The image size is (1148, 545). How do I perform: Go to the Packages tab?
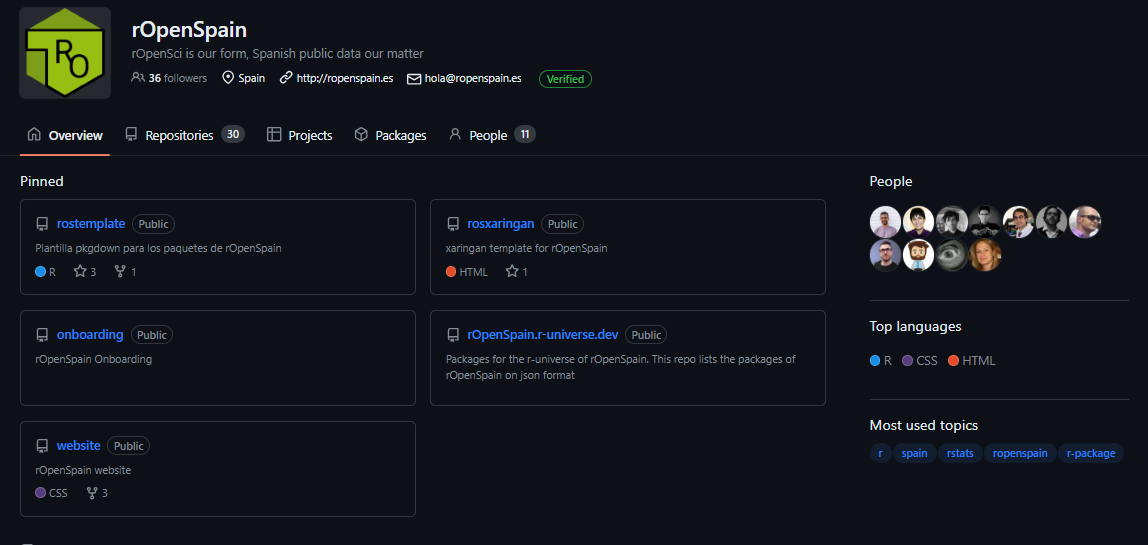390,135
